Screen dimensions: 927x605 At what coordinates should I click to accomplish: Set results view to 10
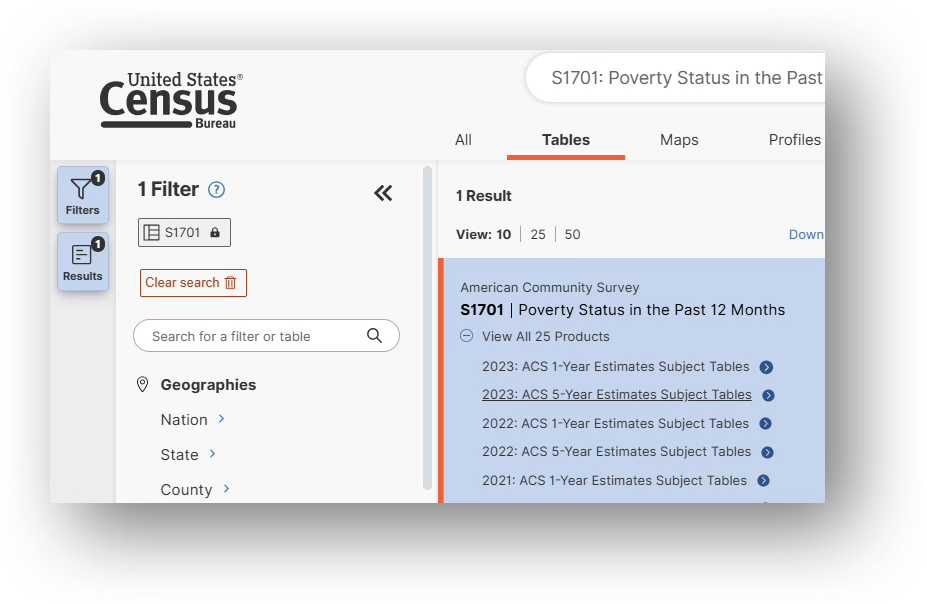pyautogui.click(x=504, y=234)
